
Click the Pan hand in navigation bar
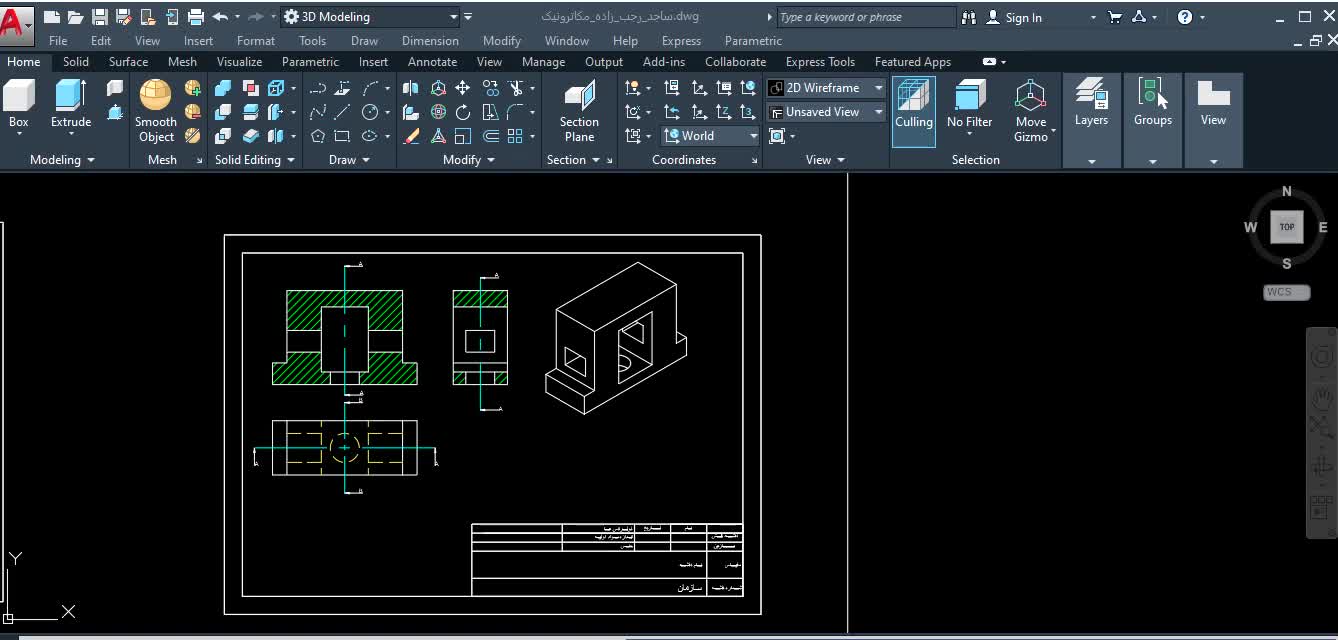(x=1322, y=398)
